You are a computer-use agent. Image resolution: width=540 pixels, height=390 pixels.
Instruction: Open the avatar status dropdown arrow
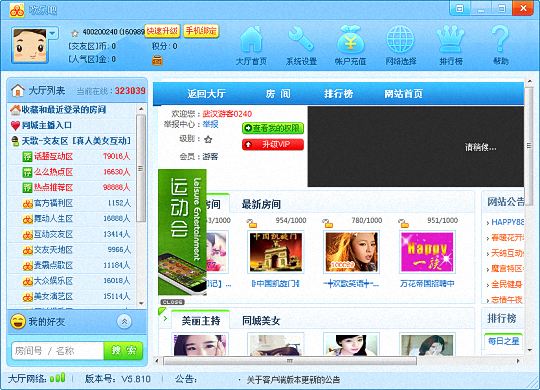coord(52,33)
